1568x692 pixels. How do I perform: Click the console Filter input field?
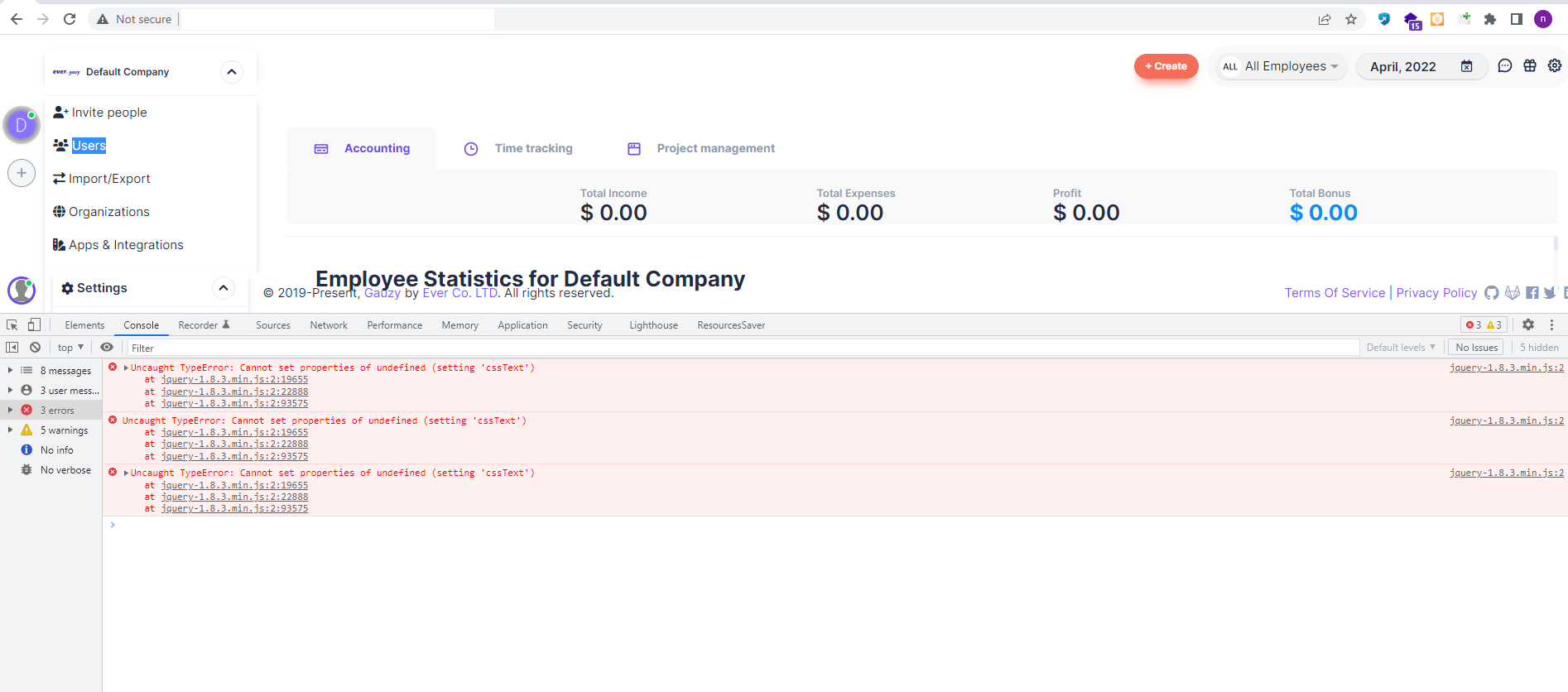click(x=743, y=348)
